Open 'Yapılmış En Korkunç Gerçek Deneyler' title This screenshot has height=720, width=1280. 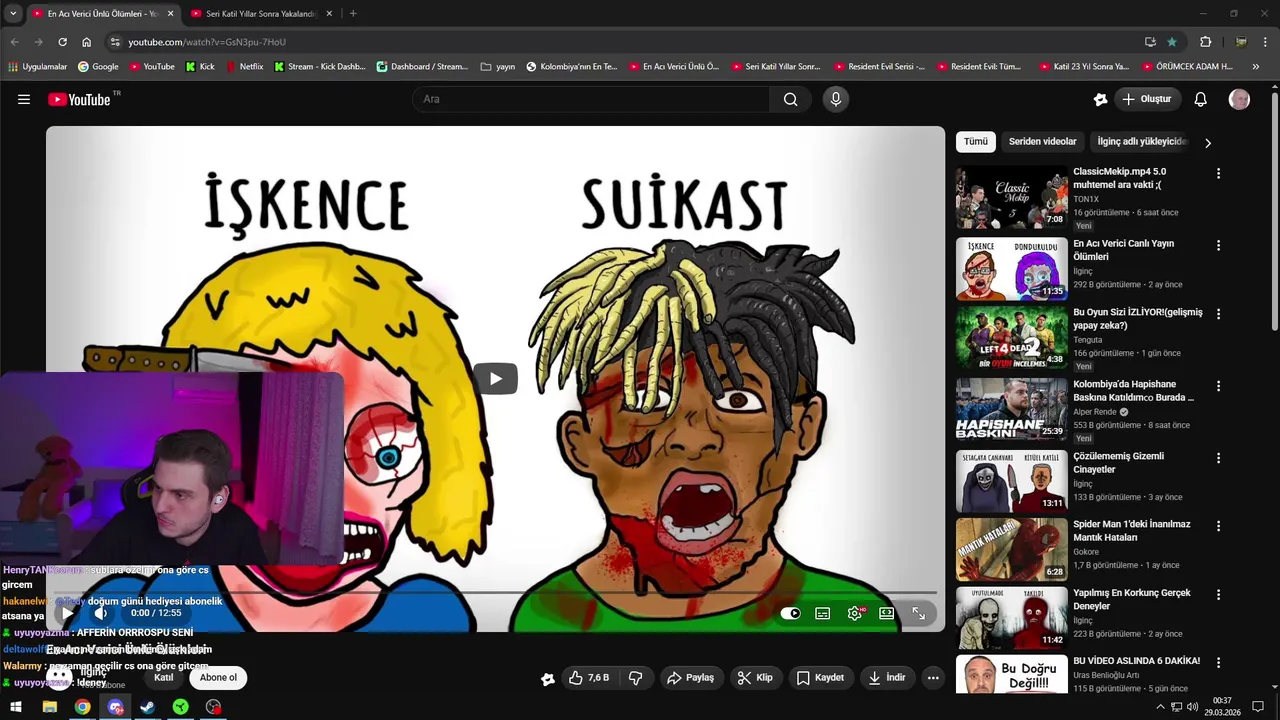(x=1132, y=599)
